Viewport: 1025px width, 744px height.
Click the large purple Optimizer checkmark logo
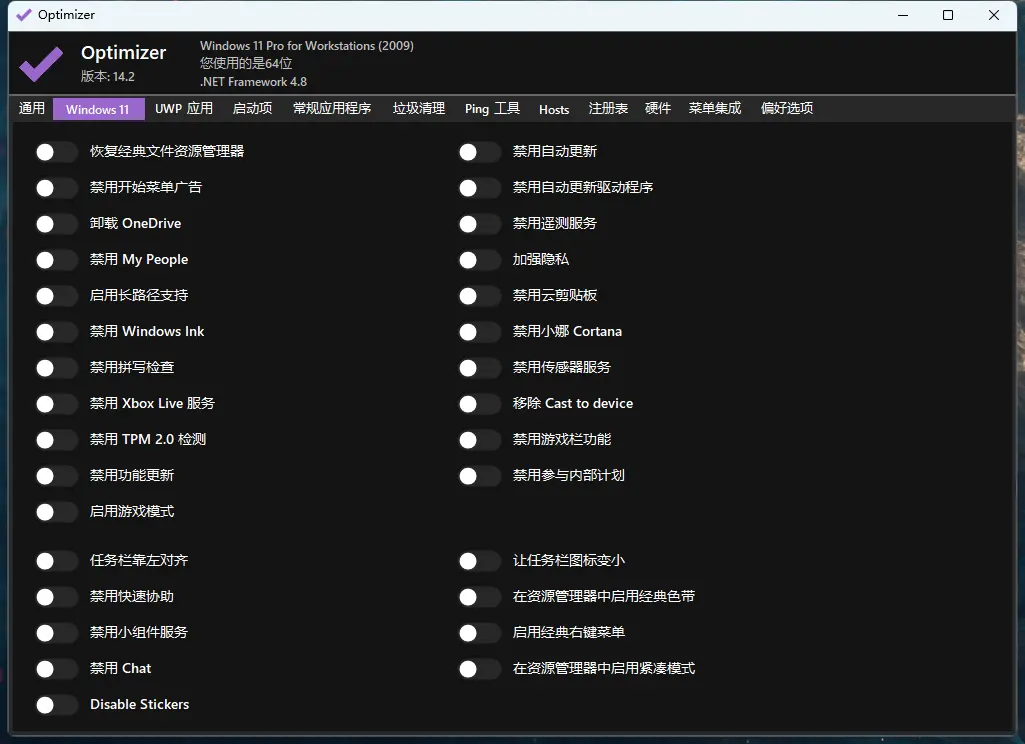pos(41,63)
